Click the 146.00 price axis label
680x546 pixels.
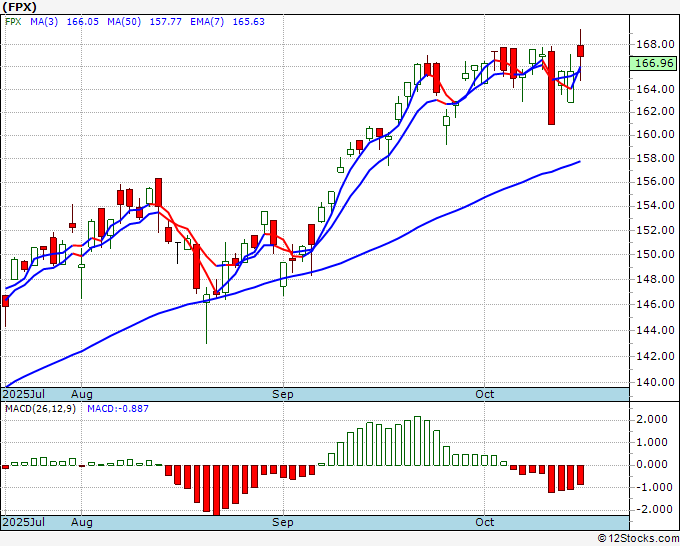pyautogui.click(x=655, y=304)
